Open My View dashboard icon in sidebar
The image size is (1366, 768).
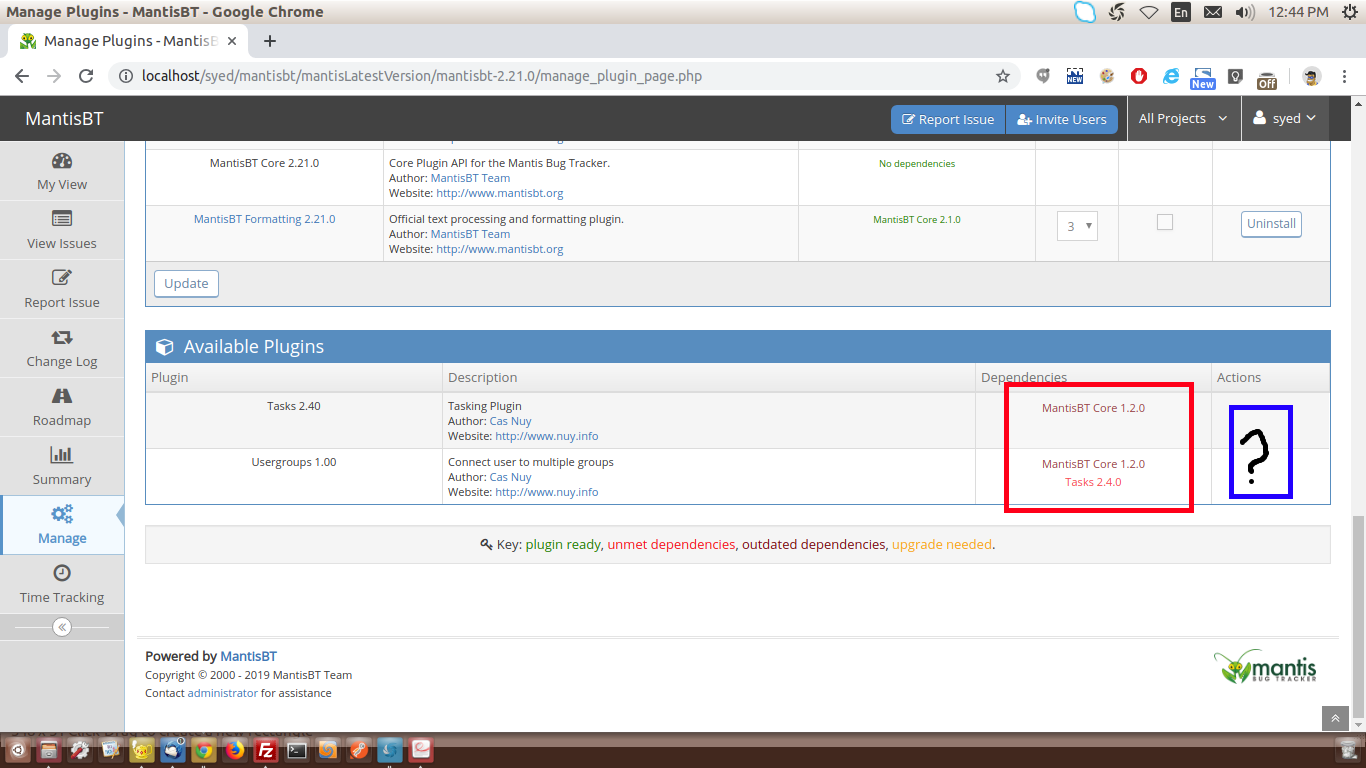click(x=62, y=161)
